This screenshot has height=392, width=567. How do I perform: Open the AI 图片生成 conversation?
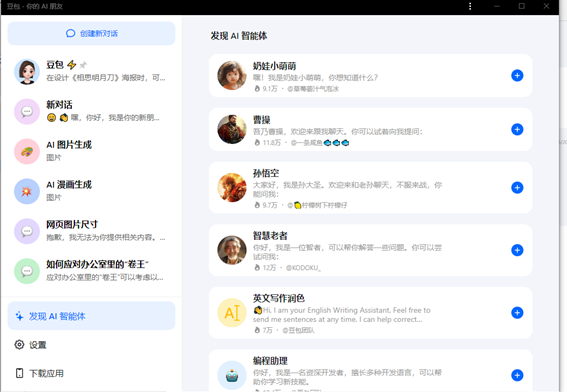coord(91,151)
